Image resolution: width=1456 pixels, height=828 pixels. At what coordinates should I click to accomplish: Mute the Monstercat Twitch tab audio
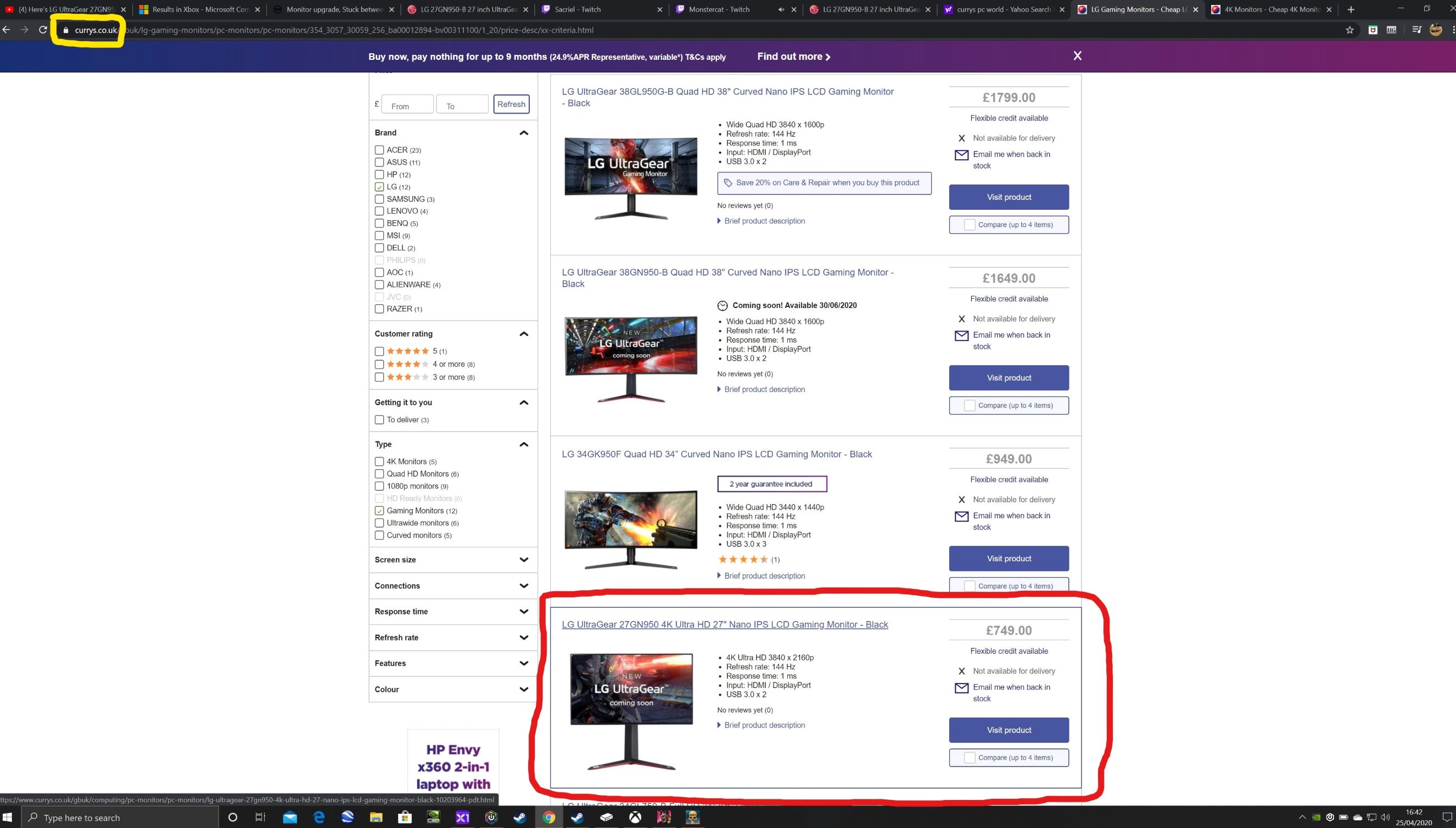point(781,9)
